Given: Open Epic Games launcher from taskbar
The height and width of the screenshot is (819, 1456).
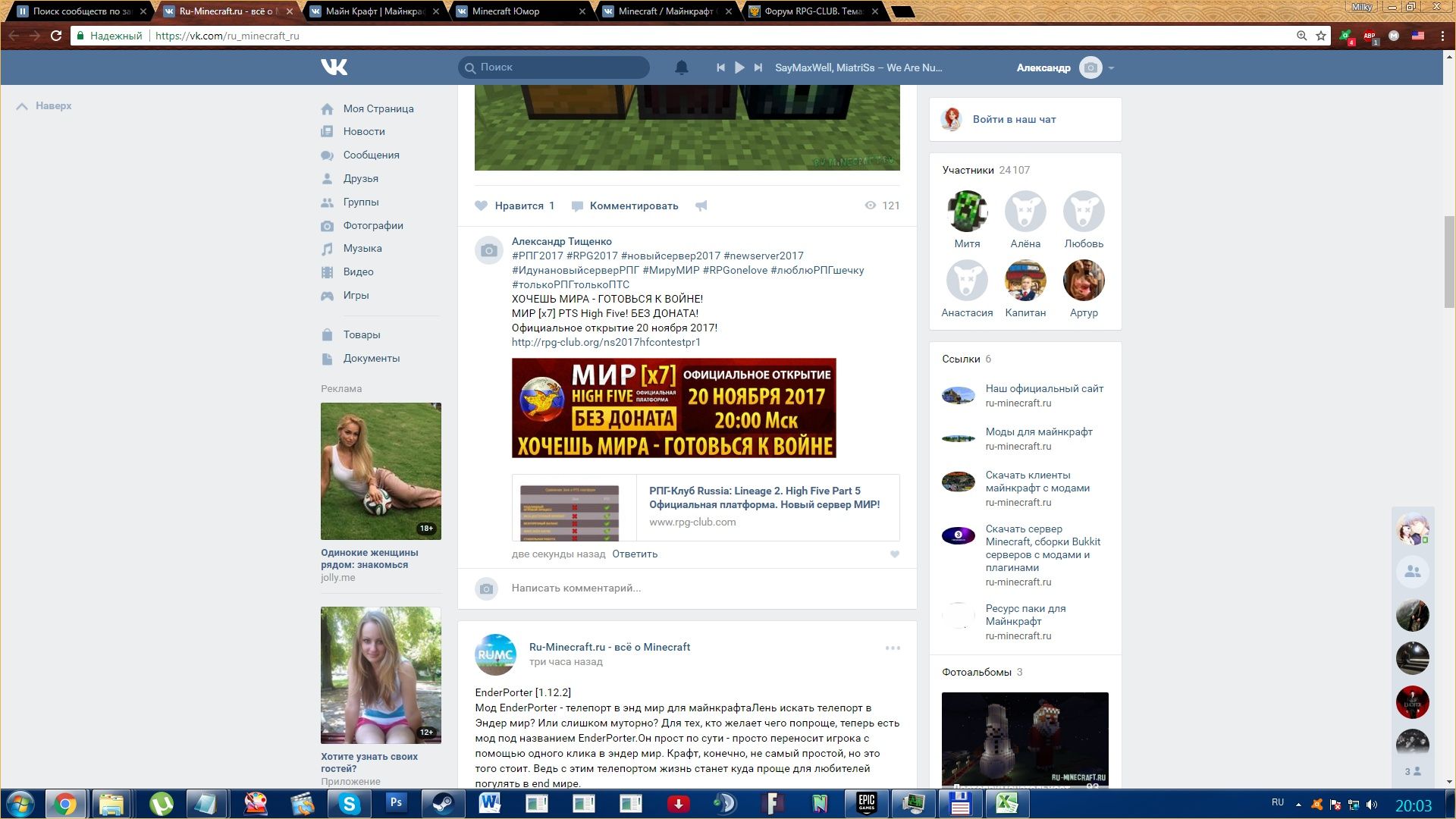Looking at the screenshot, I should (x=866, y=804).
